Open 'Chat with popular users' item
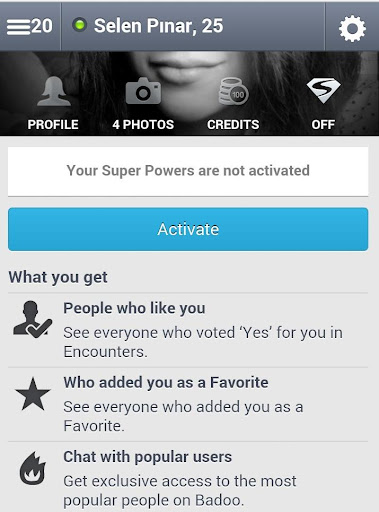 tap(188, 477)
